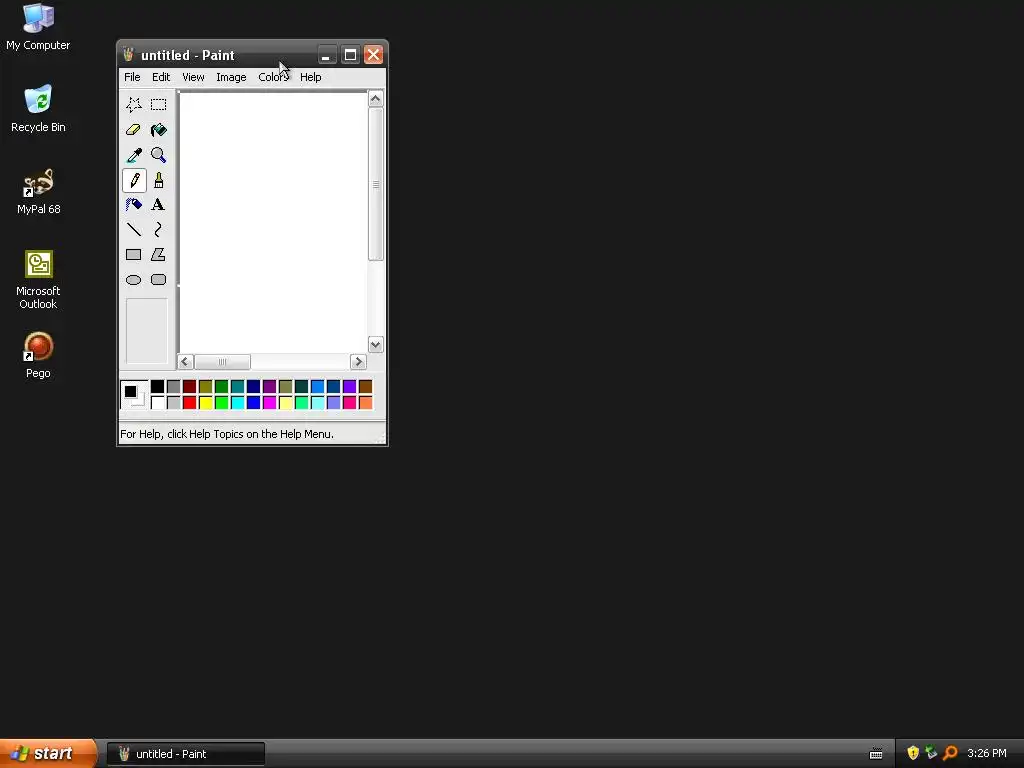This screenshot has width=1024, height=768.
Task: Choose the Polygon tool
Action: [x=158, y=255]
